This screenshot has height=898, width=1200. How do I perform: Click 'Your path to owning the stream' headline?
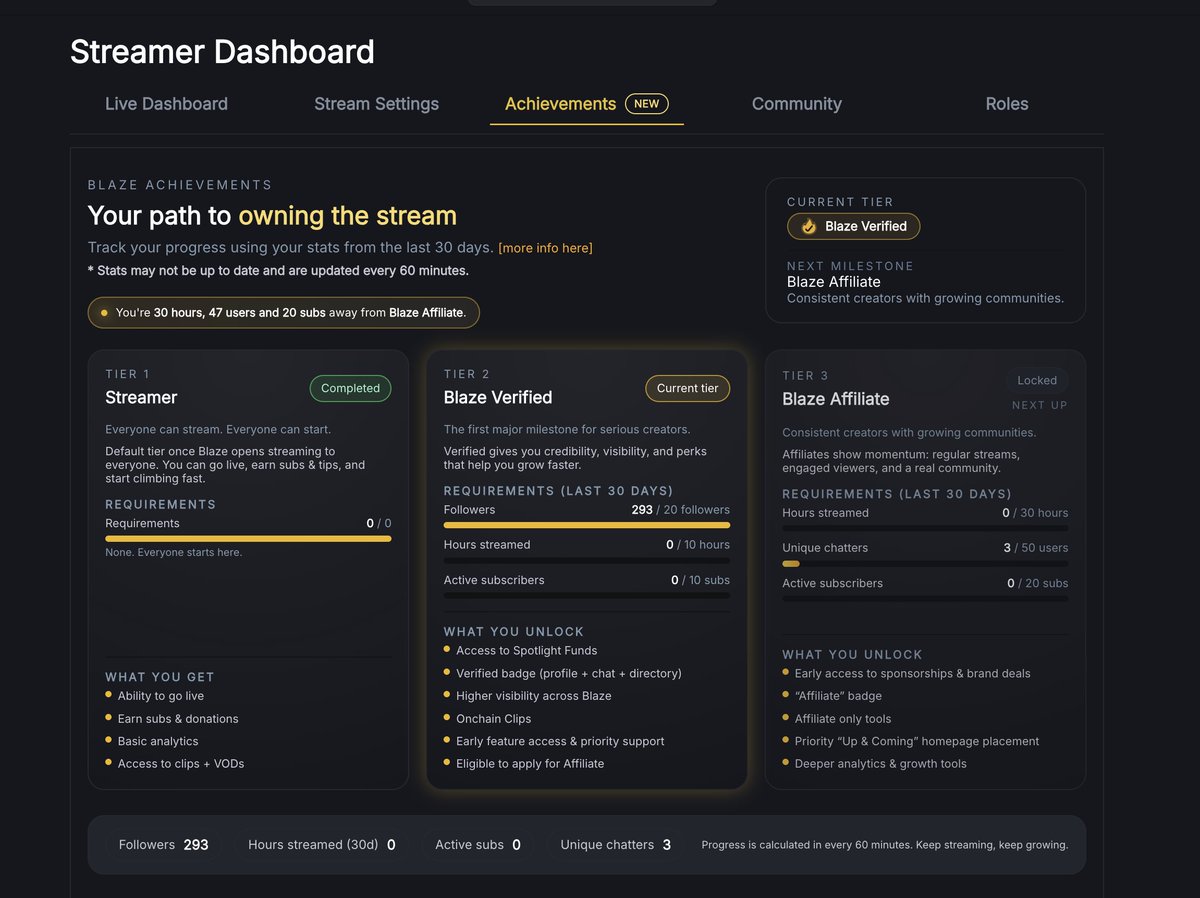(x=272, y=216)
